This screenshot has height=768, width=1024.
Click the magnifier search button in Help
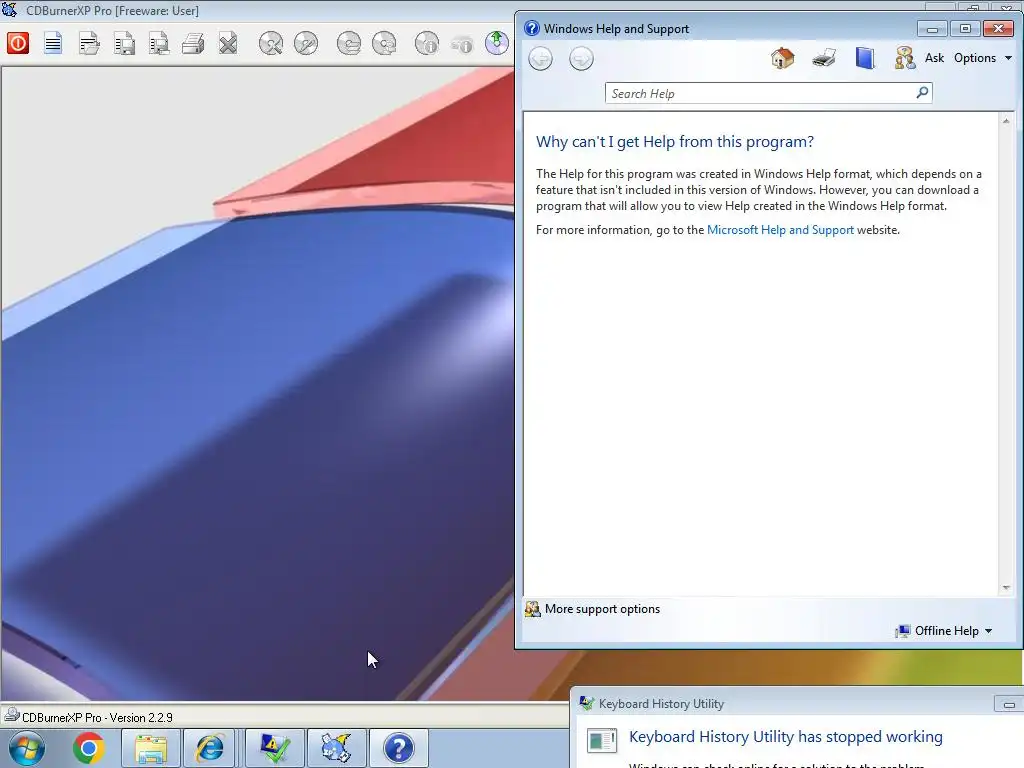tap(922, 93)
